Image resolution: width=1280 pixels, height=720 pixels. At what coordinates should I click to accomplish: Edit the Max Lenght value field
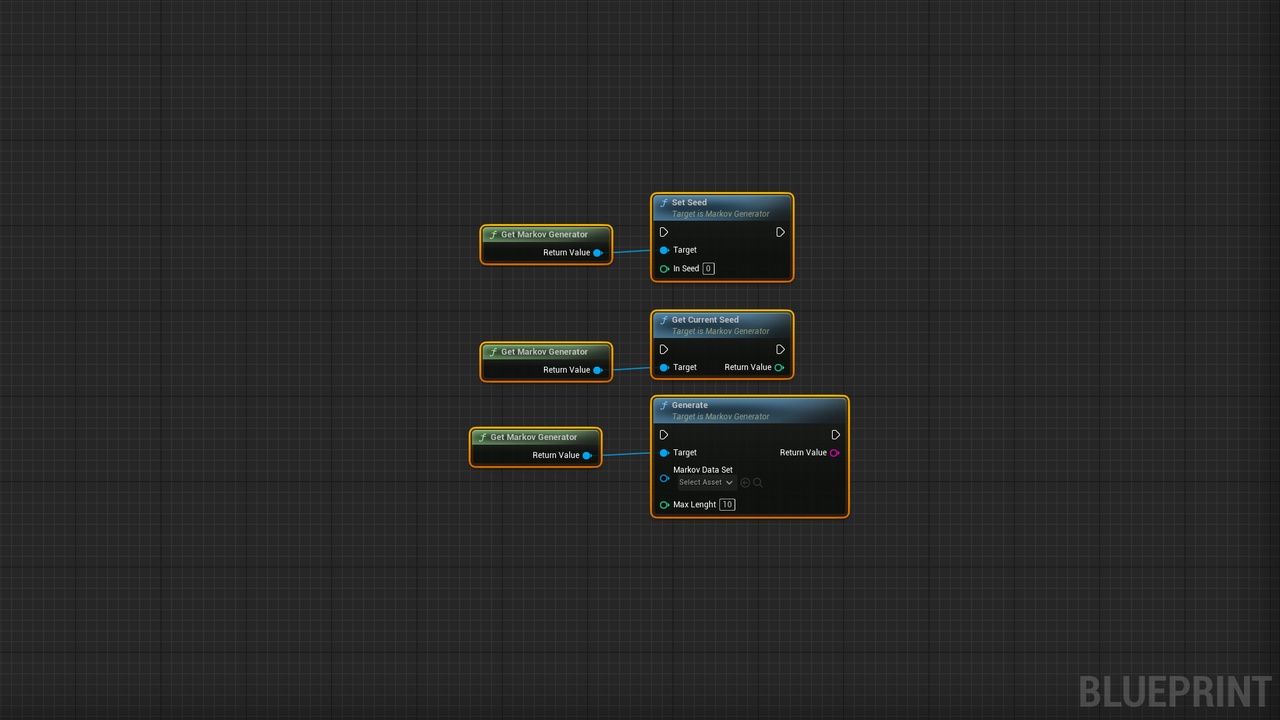(727, 505)
